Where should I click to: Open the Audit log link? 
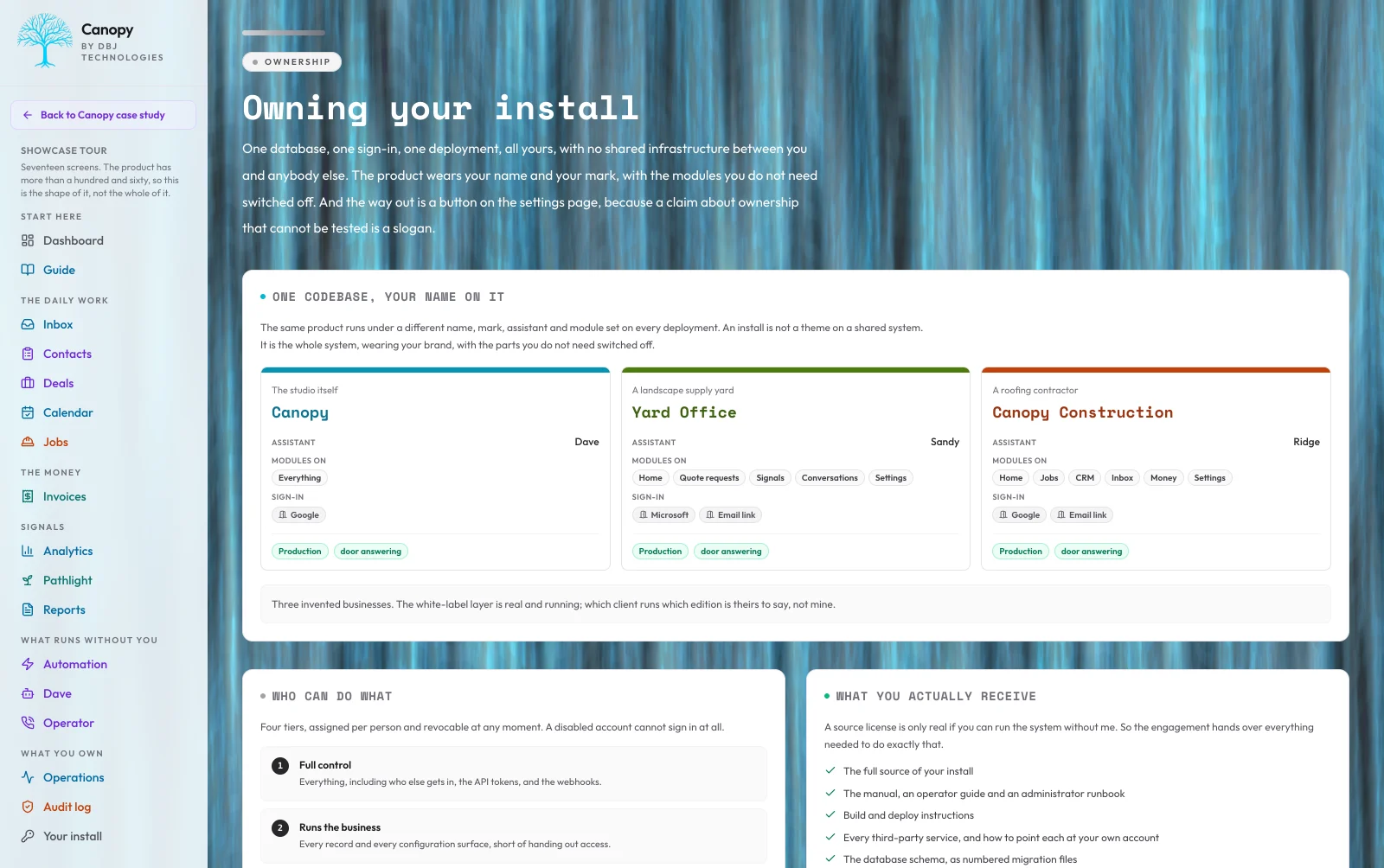[104, 807]
